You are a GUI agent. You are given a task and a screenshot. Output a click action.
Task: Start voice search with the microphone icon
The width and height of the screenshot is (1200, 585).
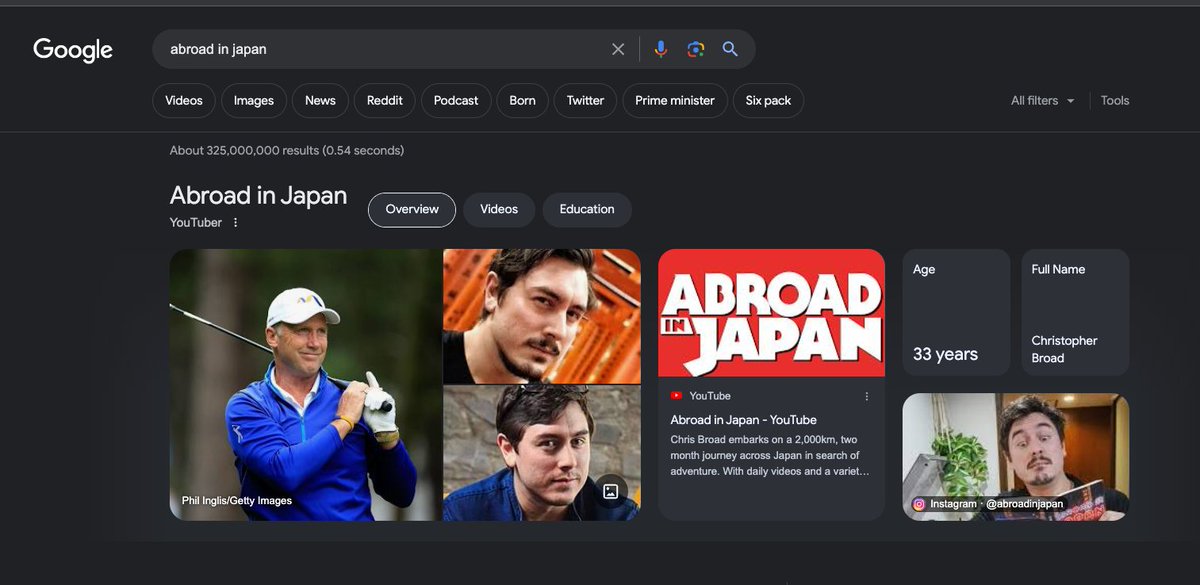660,49
